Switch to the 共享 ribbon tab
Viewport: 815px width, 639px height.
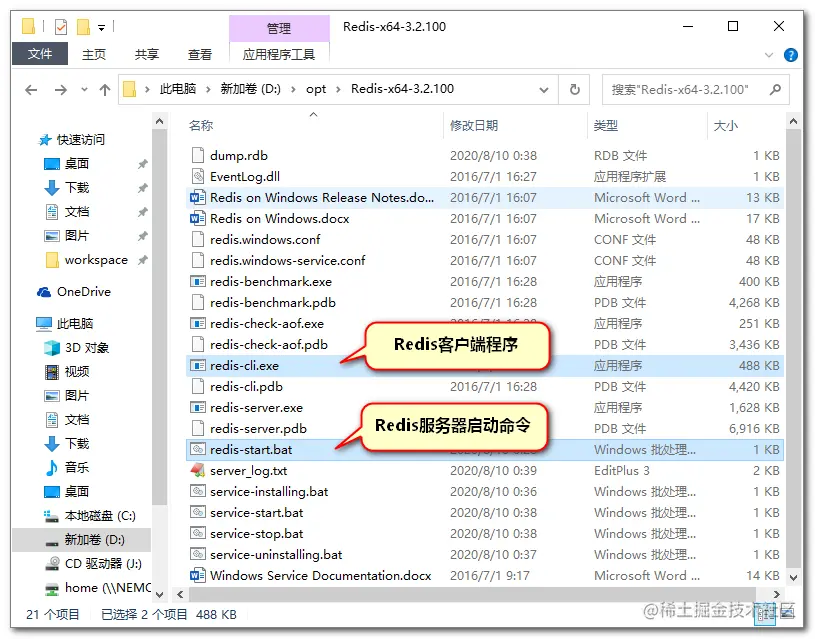click(147, 54)
